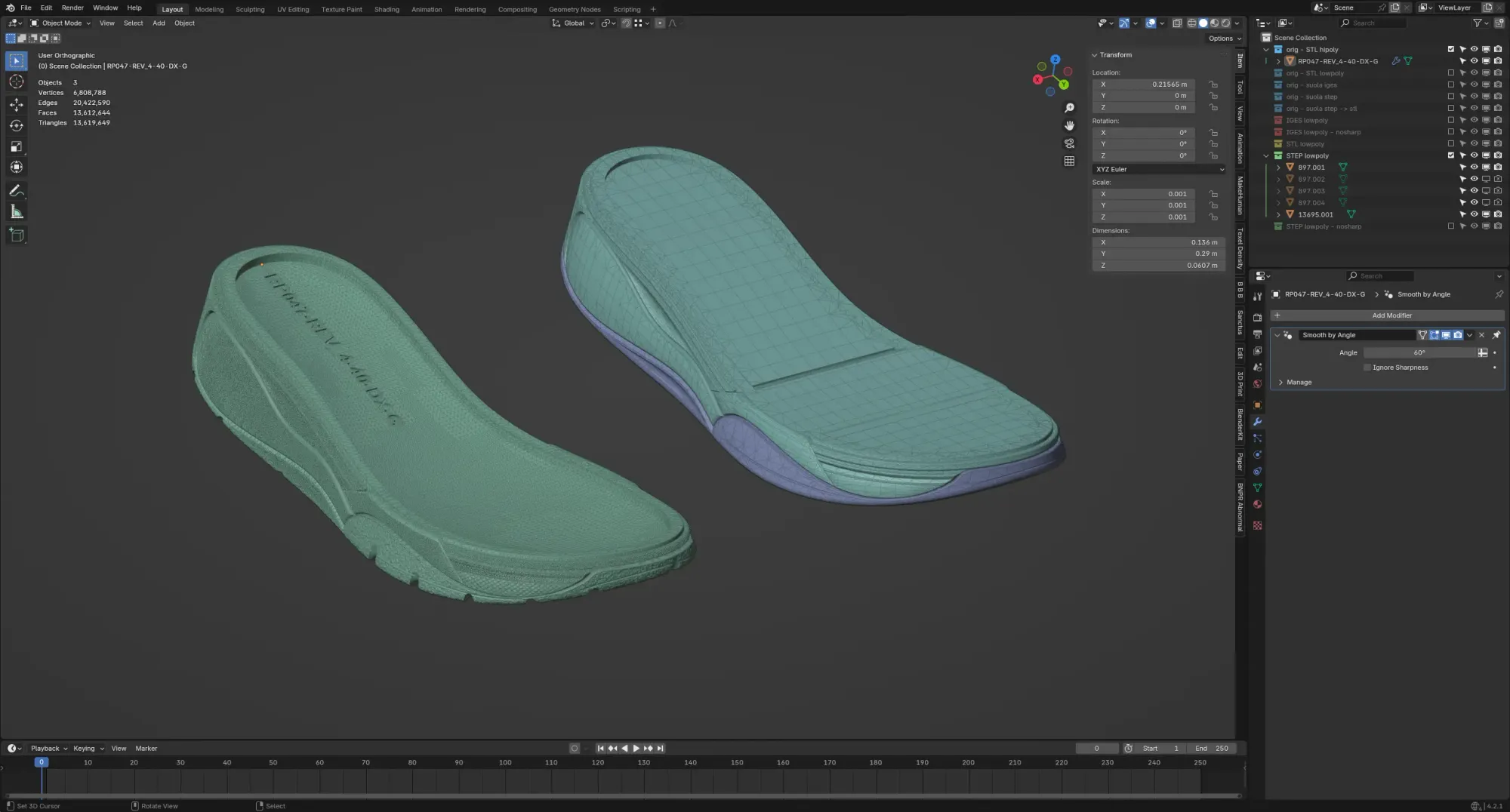This screenshot has width=1510, height=812.
Task: Click the viewport zoom magnifier icon
Action: pos(1069,108)
